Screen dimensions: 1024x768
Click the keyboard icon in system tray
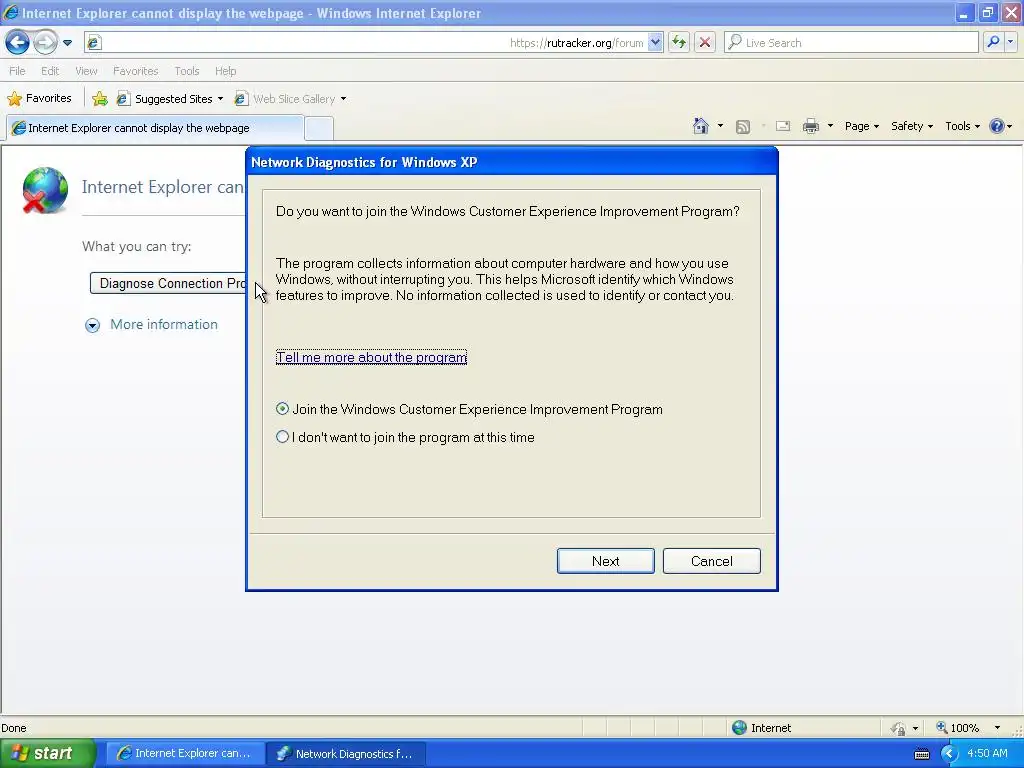[x=921, y=754]
